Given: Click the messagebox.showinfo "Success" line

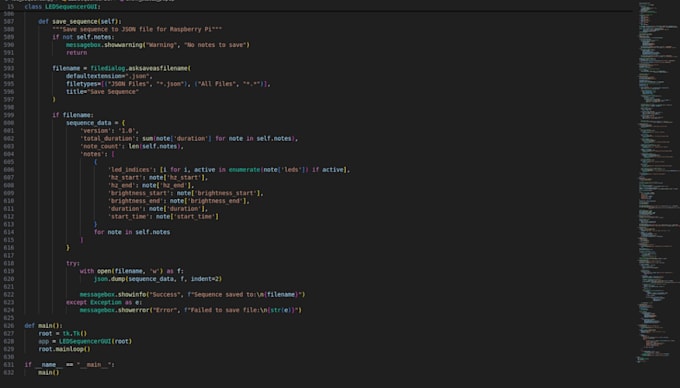Looking at the screenshot, I should [x=193, y=294].
